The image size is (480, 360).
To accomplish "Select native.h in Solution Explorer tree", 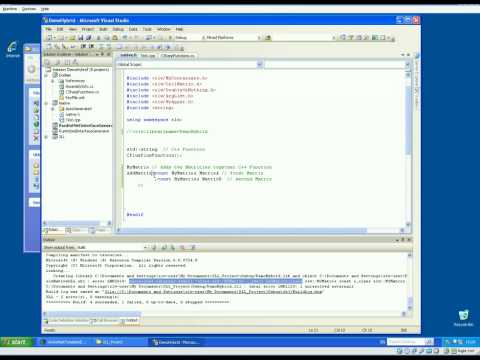I will (x=72, y=114).
